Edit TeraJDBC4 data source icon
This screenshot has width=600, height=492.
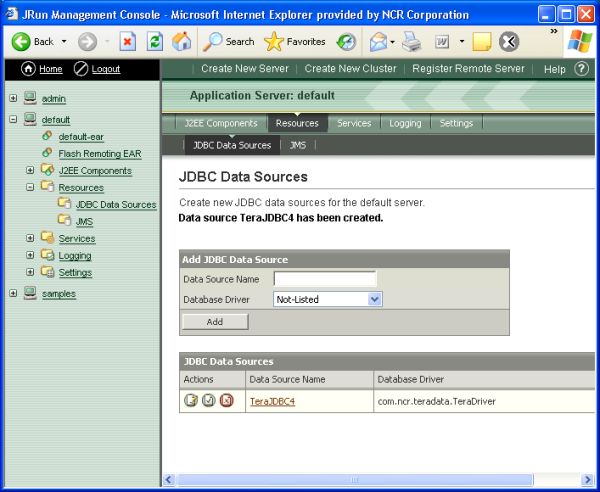191,400
